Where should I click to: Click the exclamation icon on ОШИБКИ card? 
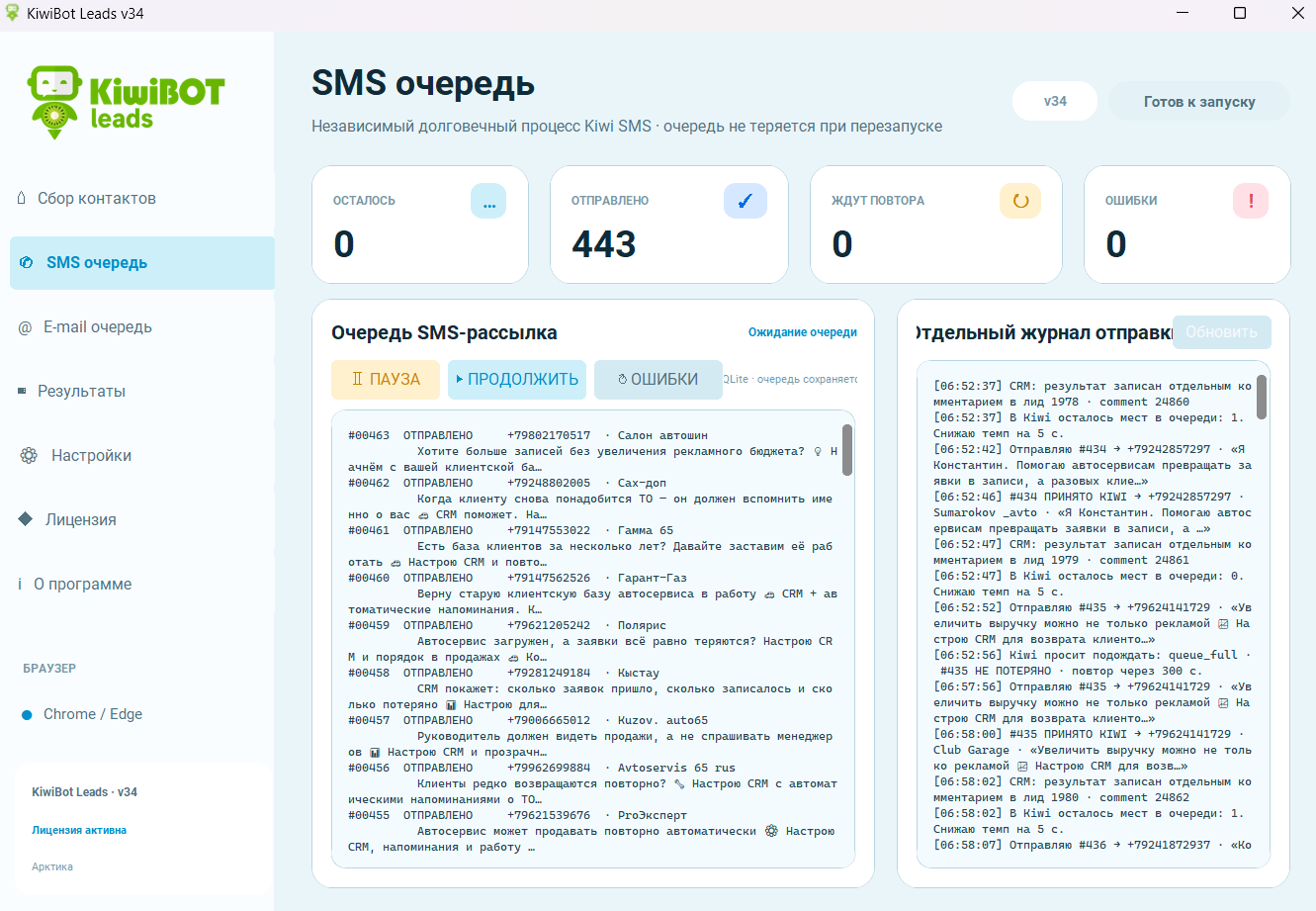point(1251,201)
